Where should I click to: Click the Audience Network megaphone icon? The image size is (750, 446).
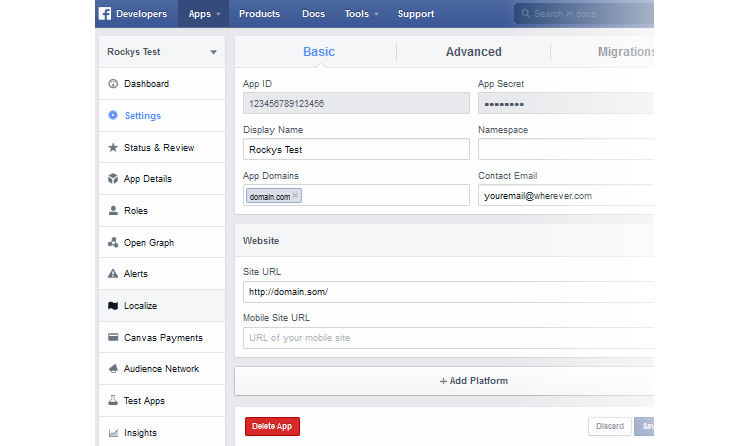click(113, 368)
